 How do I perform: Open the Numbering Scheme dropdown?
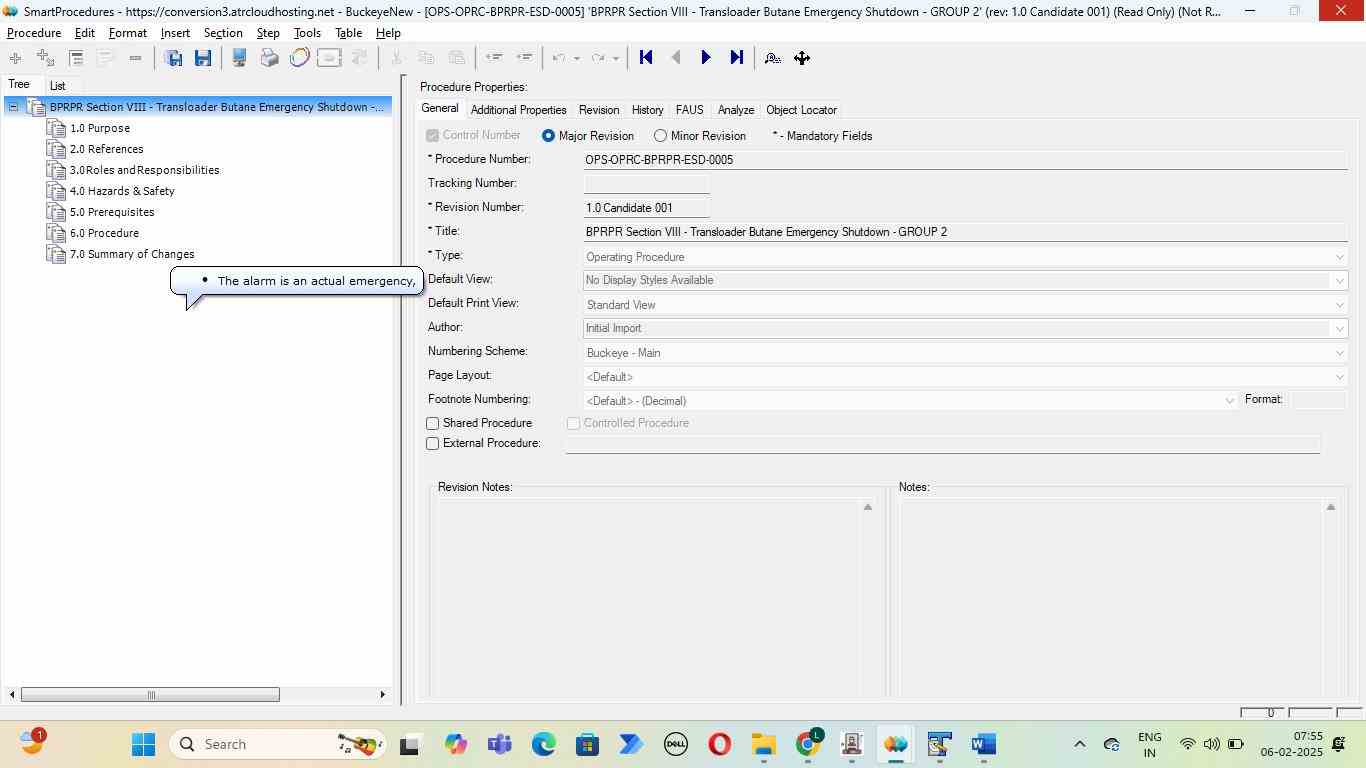[1340, 353]
